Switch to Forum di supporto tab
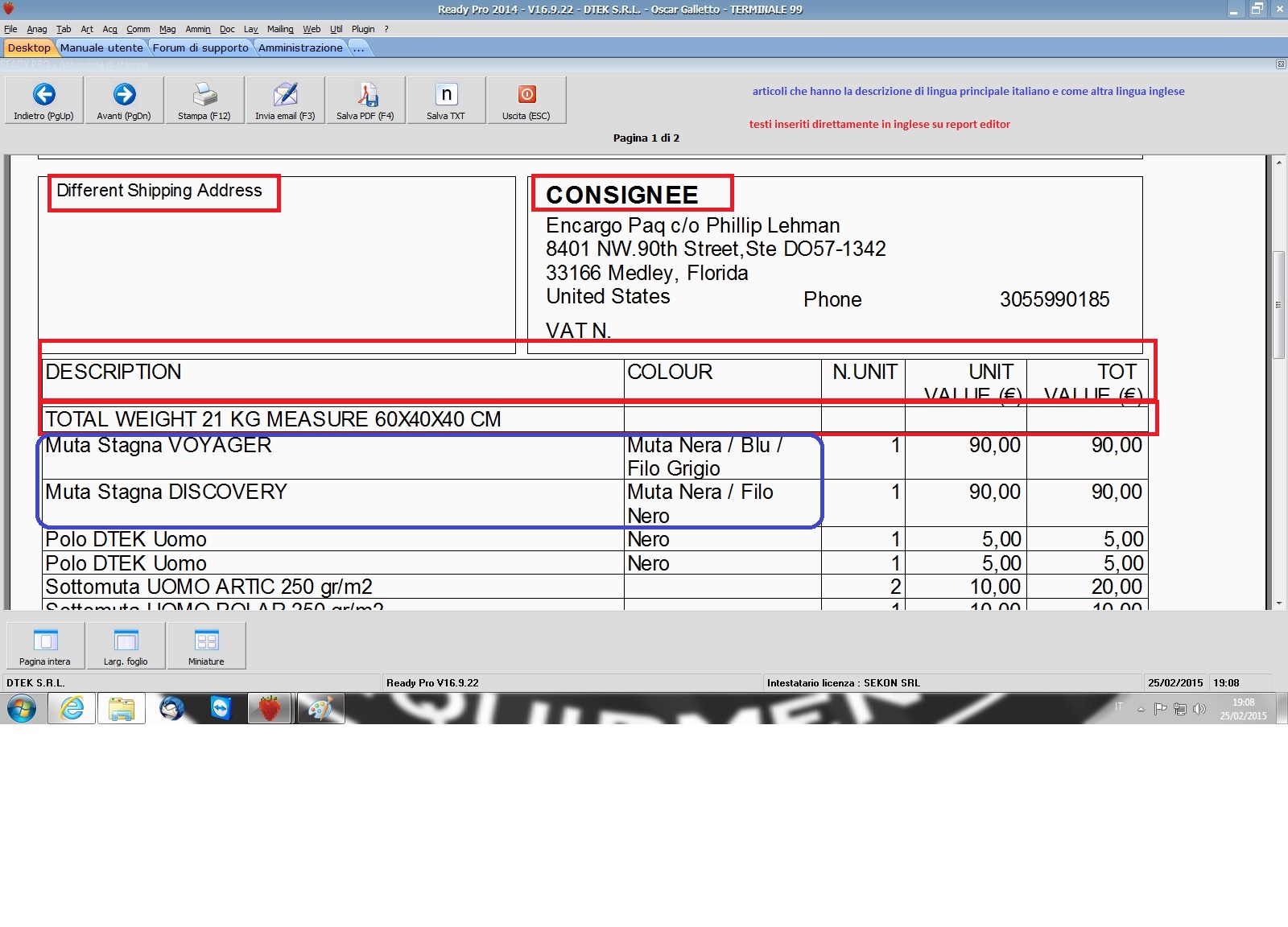The width and height of the screenshot is (1288, 927). (200, 48)
